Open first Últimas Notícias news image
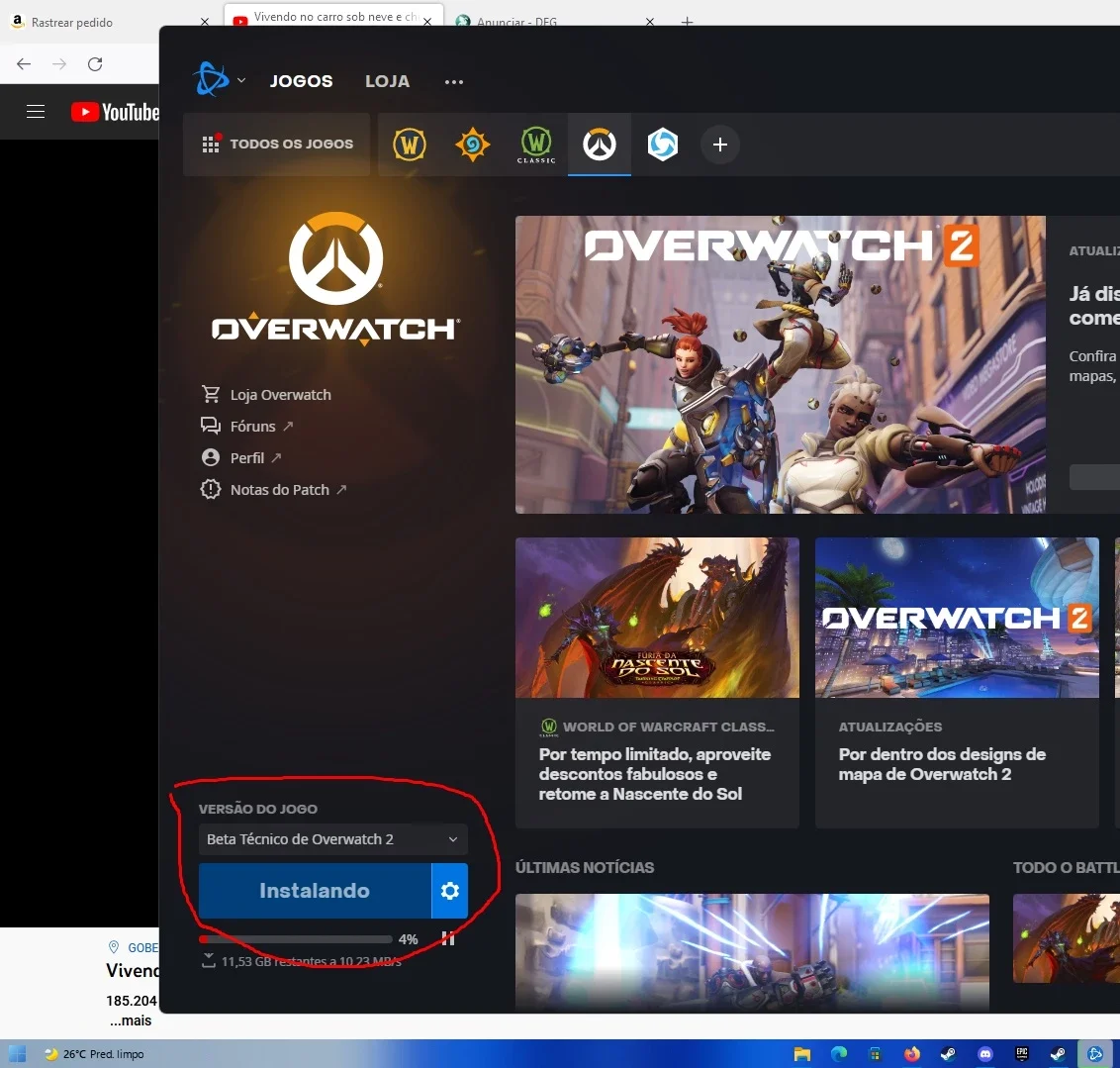1120x1068 pixels. coord(752,951)
